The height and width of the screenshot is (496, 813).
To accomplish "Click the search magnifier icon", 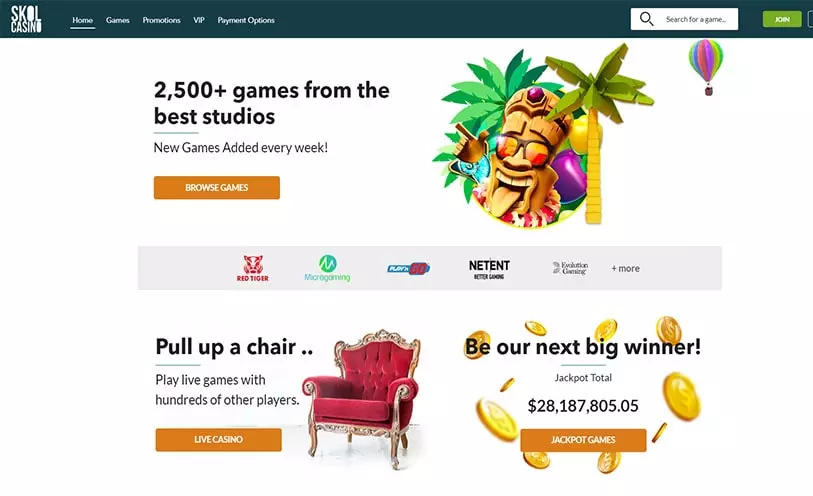I will (x=646, y=19).
